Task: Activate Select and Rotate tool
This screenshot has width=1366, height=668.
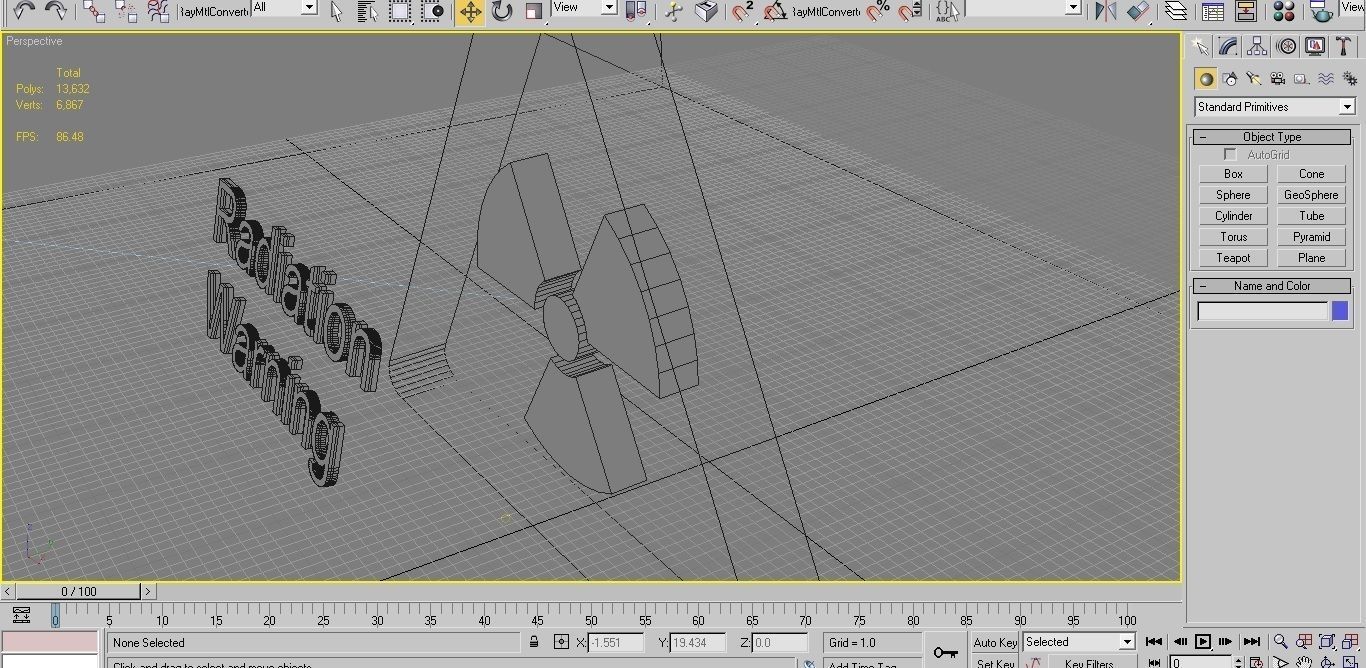Action: pos(502,11)
